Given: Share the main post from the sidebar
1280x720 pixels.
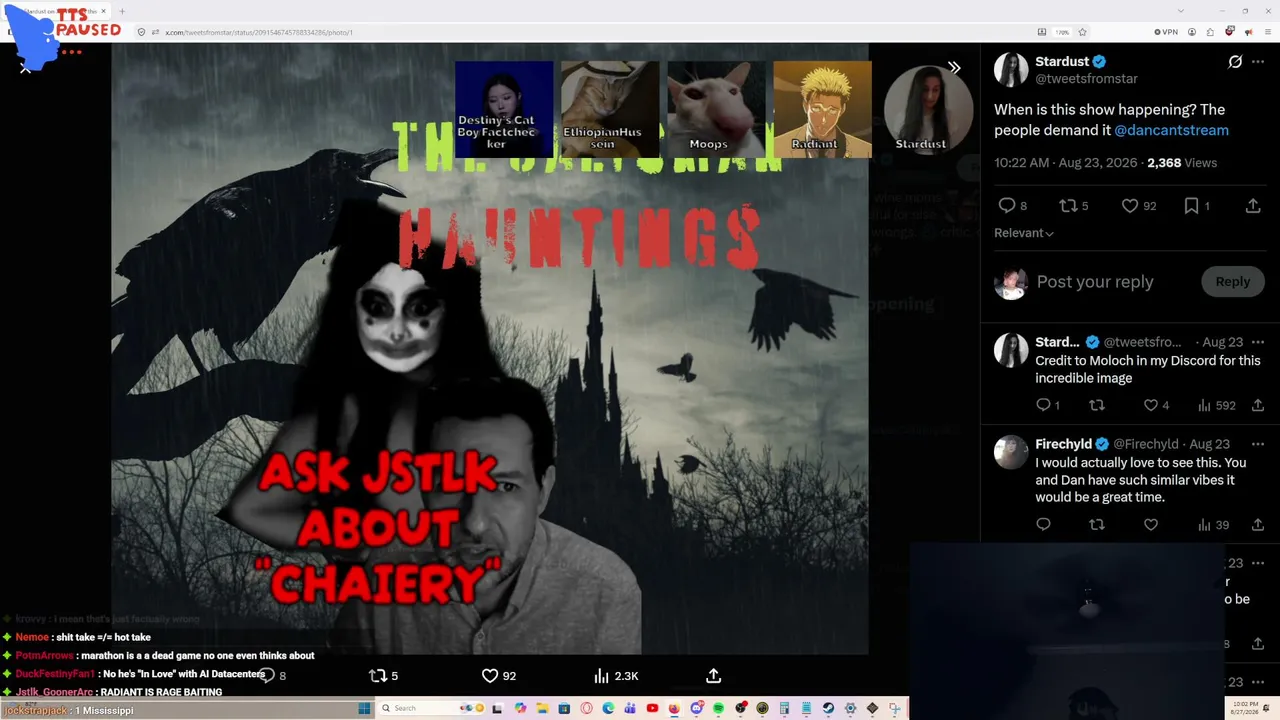Looking at the screenshot, I should 1253,205.
